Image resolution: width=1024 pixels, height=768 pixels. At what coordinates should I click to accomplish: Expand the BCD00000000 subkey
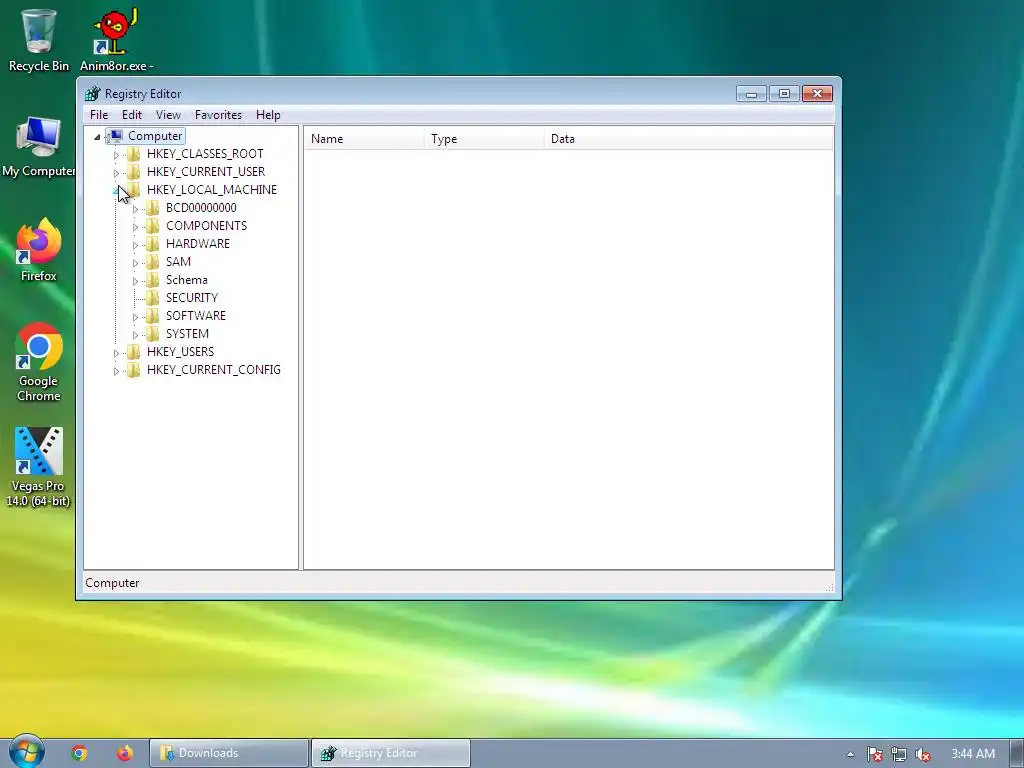135,209
